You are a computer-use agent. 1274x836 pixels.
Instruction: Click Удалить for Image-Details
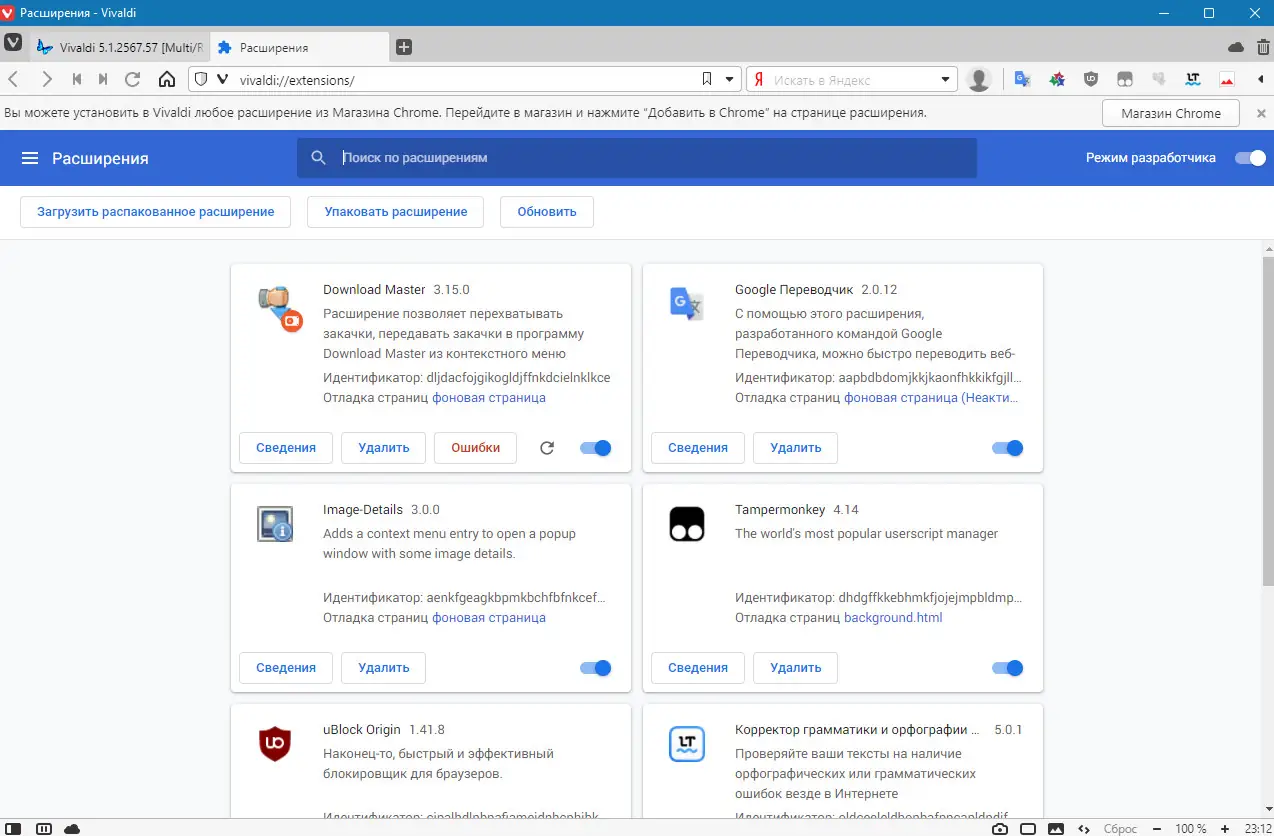(x=384, y=668)
